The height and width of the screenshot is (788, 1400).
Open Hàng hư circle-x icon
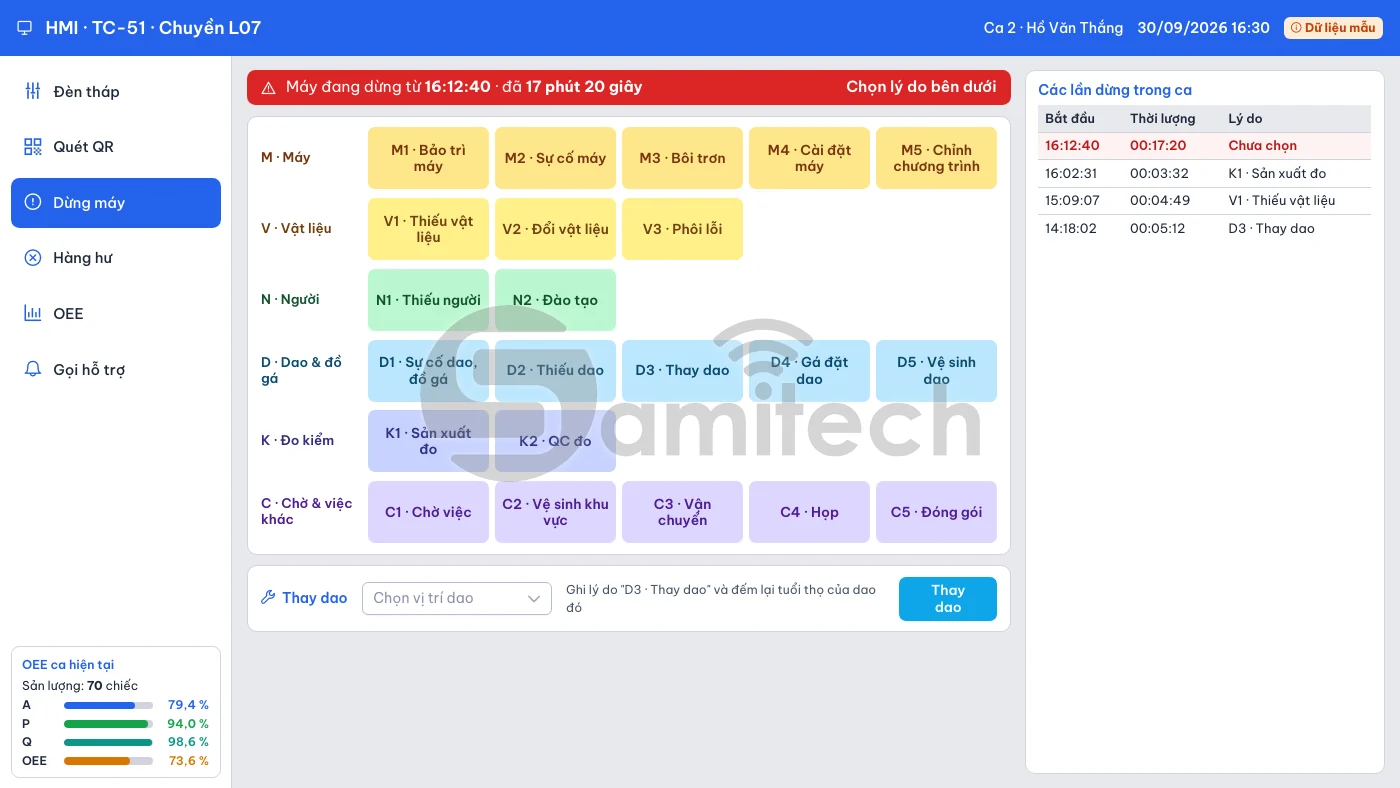tap(33, 258)
